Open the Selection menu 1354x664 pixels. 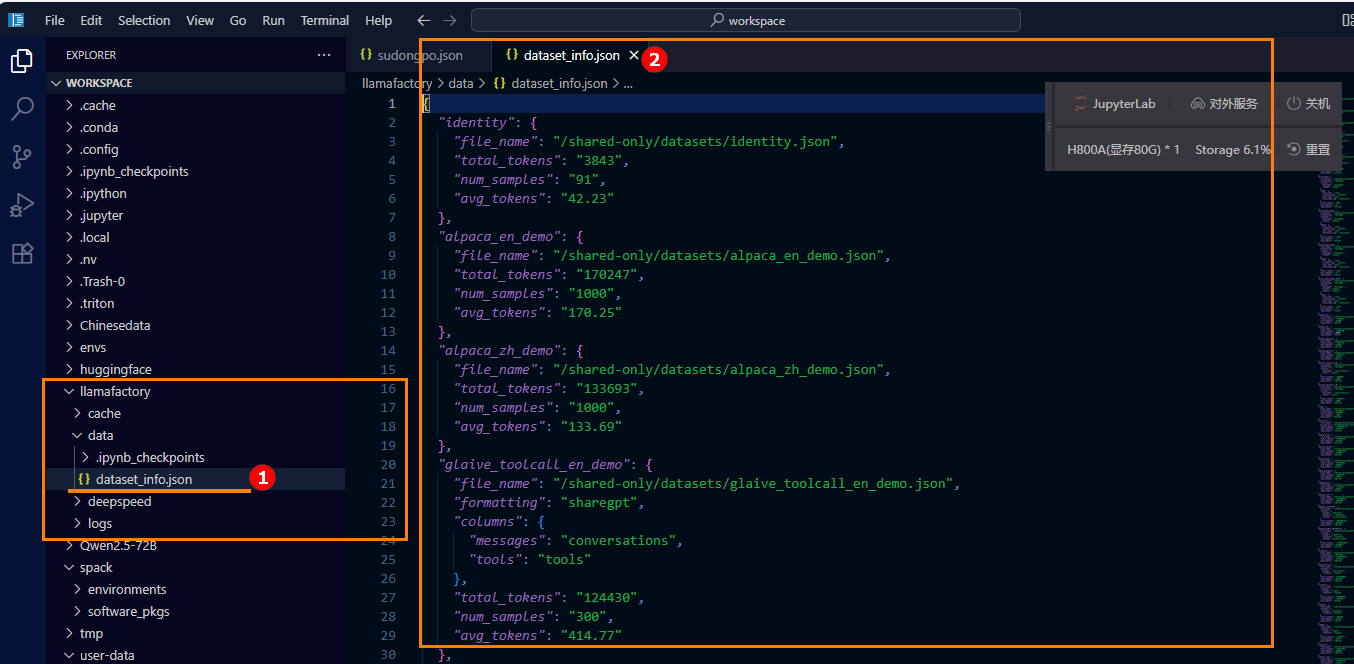coord(144,20)
